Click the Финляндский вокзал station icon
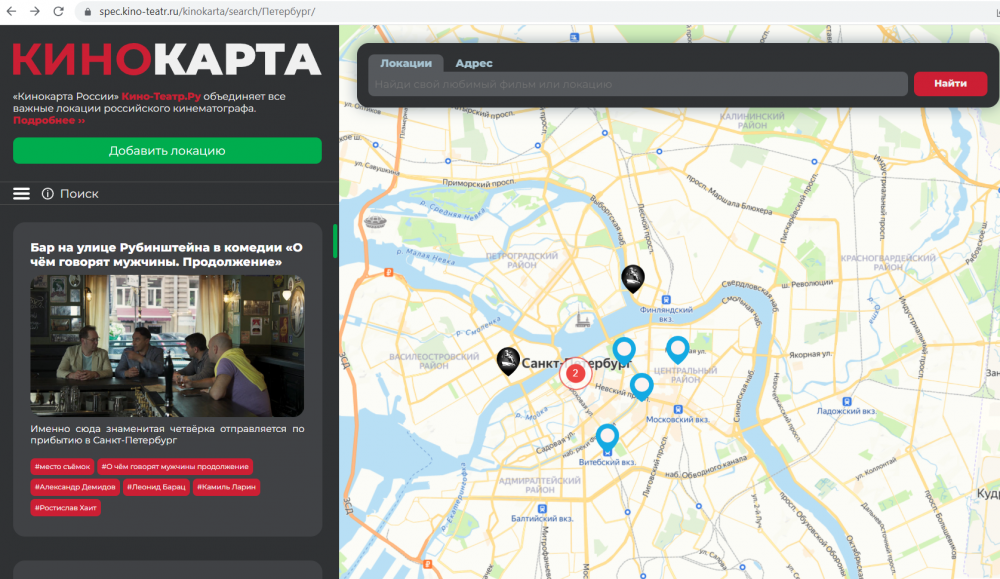 [666, 300]
